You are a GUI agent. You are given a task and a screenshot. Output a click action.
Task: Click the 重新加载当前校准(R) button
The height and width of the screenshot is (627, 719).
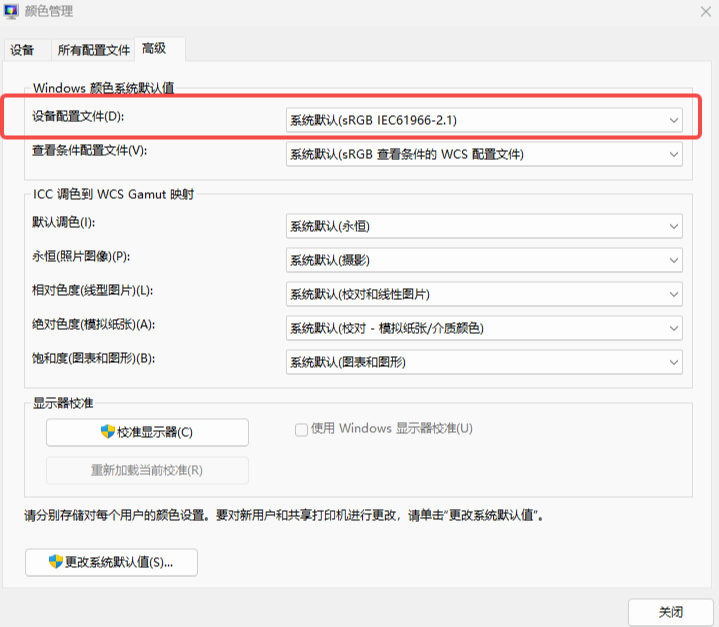(x=147, y=470)
